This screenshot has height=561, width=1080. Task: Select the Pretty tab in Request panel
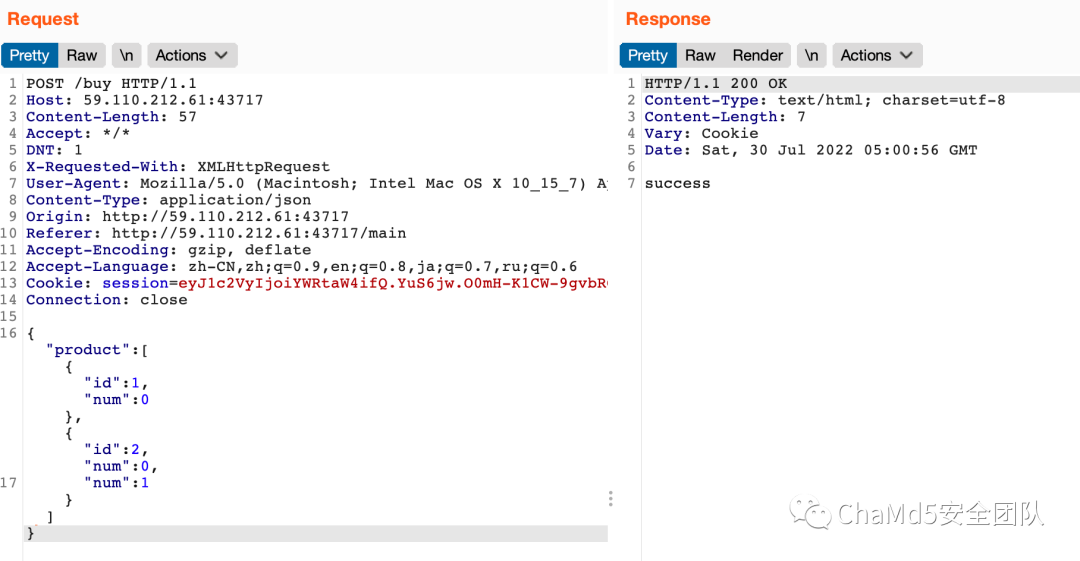point(29,55)
